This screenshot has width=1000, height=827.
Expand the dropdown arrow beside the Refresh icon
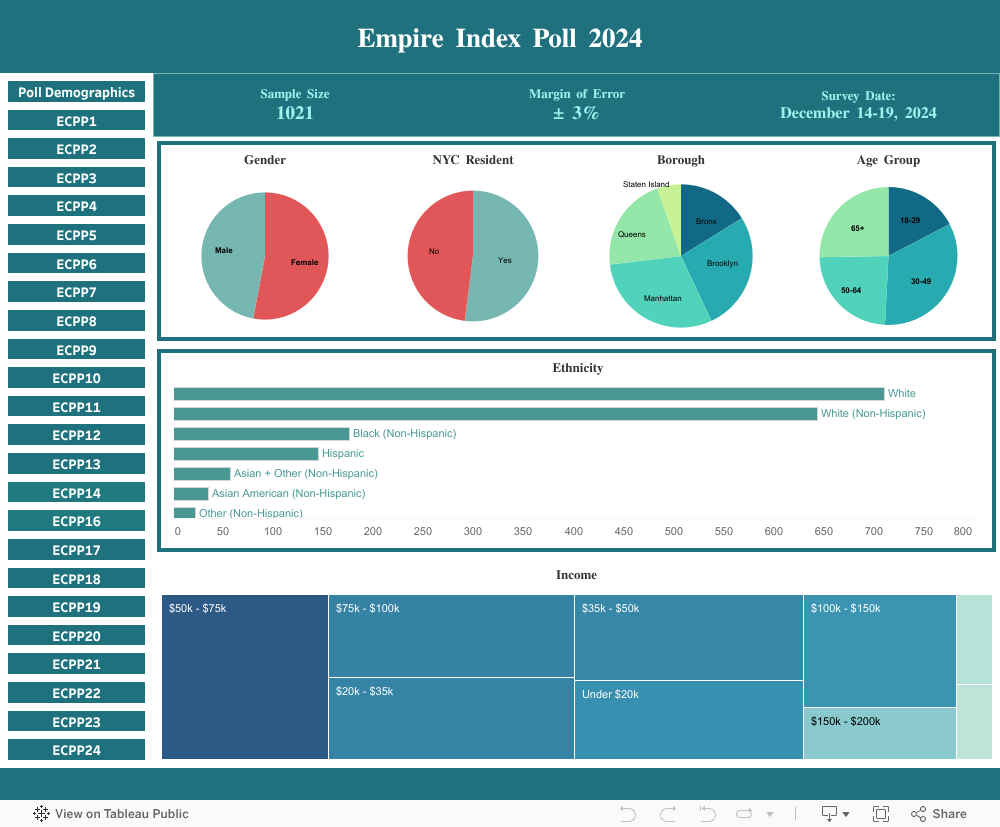(769, 815)
